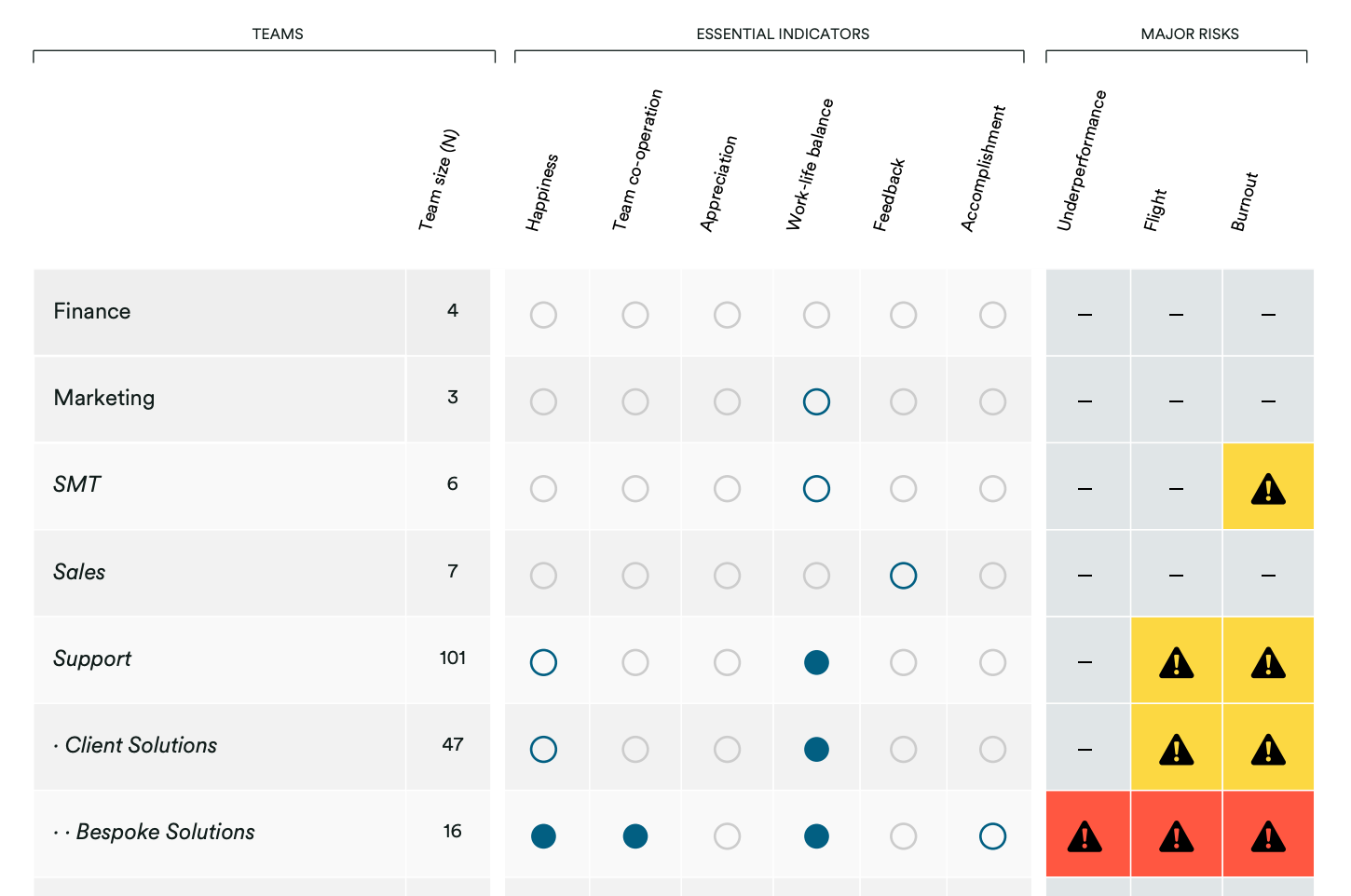This screenshot has height=896, width=1351.
Task: Expand Client Solutions sub-team row
Action: coord(141,745)
